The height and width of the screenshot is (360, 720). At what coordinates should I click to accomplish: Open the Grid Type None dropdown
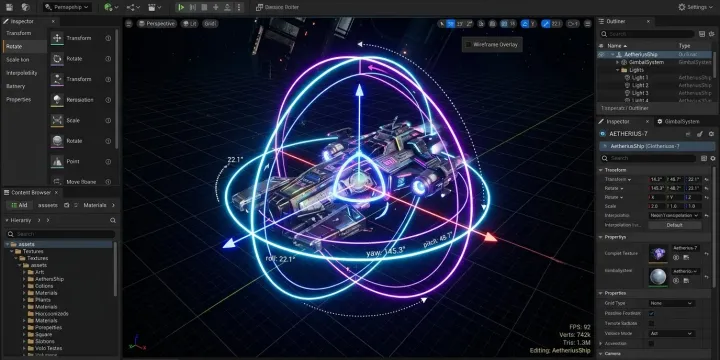tap(671, 304)
